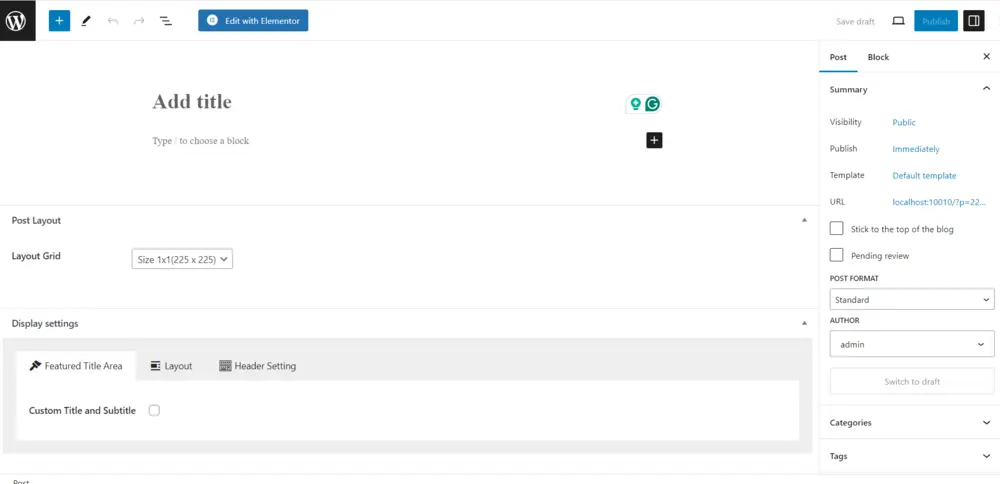Screen dimensions: 1000x484
Task: Enable Custom Title and Subtitle checkbox
Action: tap(154, 410)
